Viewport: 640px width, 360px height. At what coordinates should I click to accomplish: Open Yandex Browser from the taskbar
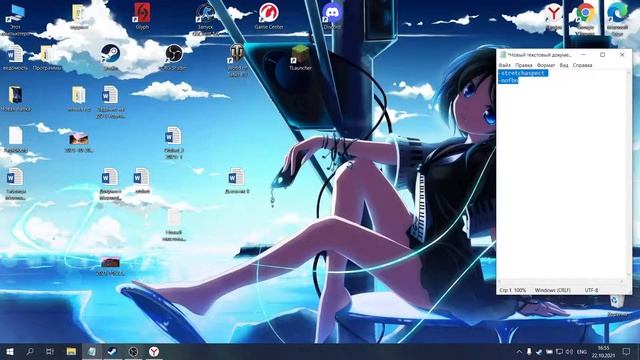(x=153, y=351)
